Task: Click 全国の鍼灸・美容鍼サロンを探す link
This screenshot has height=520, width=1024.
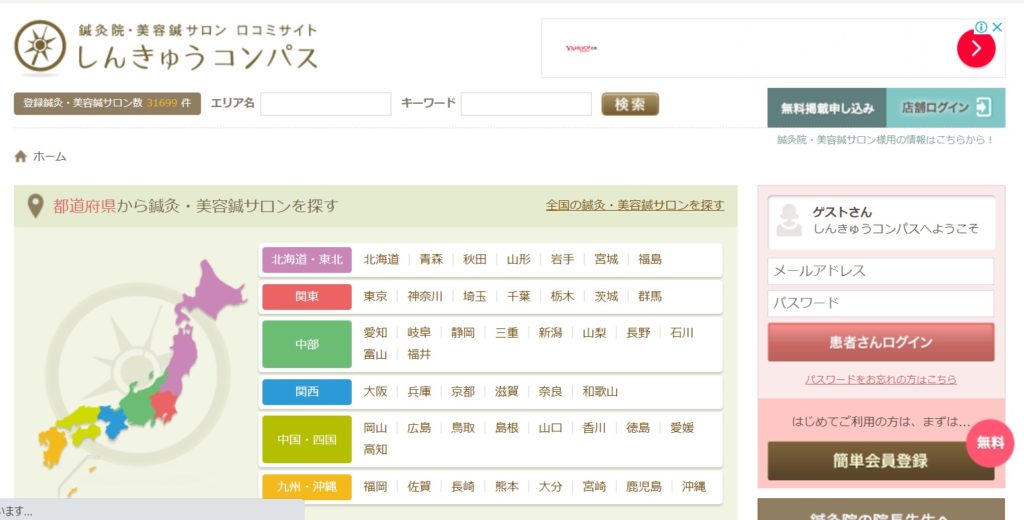Action: click(x=634, y=205)
